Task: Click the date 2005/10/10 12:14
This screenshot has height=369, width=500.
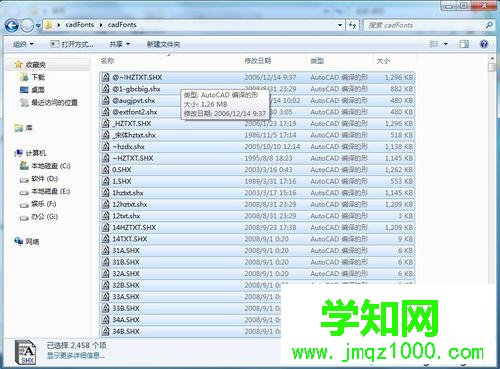Action: (x=272, y=147)
